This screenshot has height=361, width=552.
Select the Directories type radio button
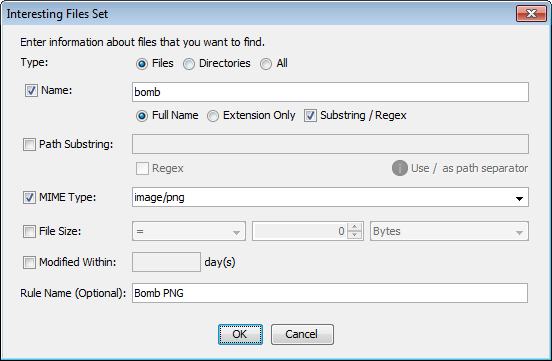pos(189,64)
